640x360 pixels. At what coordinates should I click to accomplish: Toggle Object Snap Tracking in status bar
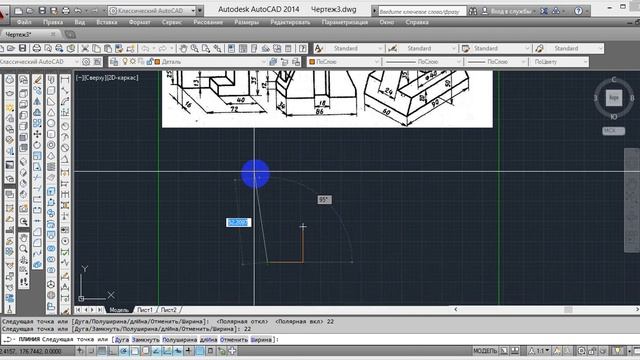[157, 351]
